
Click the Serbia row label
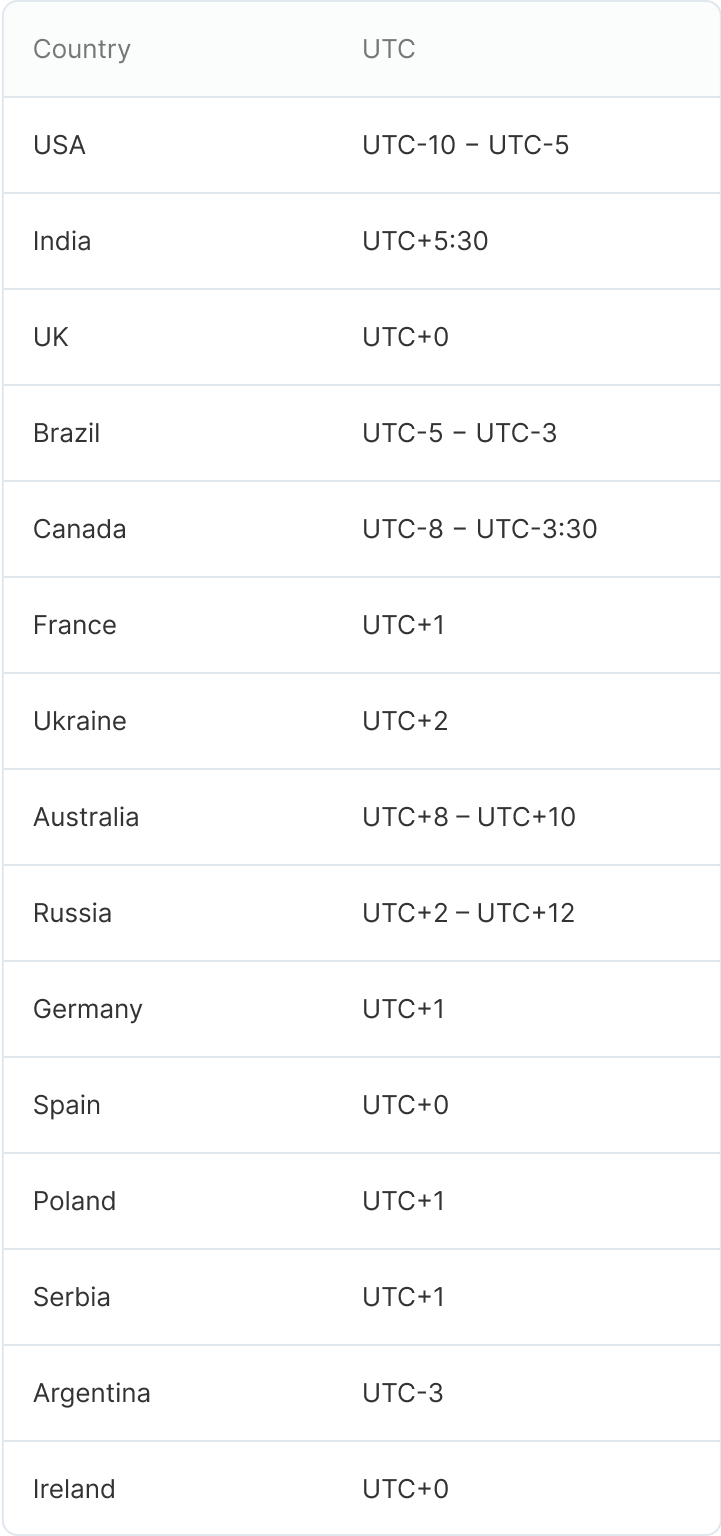pos(72,1297)
